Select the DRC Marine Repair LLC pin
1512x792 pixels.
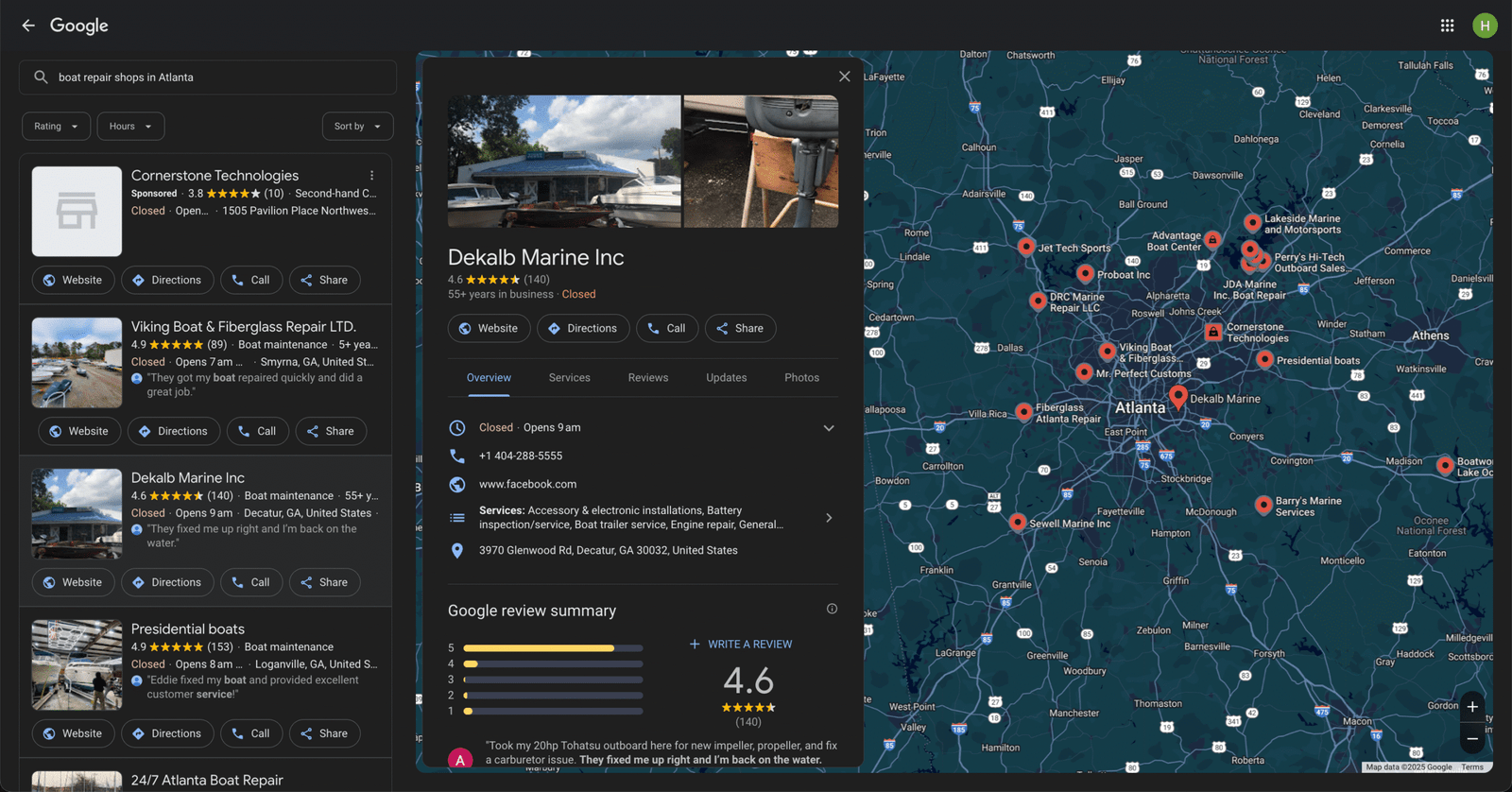pos(1038,301)
